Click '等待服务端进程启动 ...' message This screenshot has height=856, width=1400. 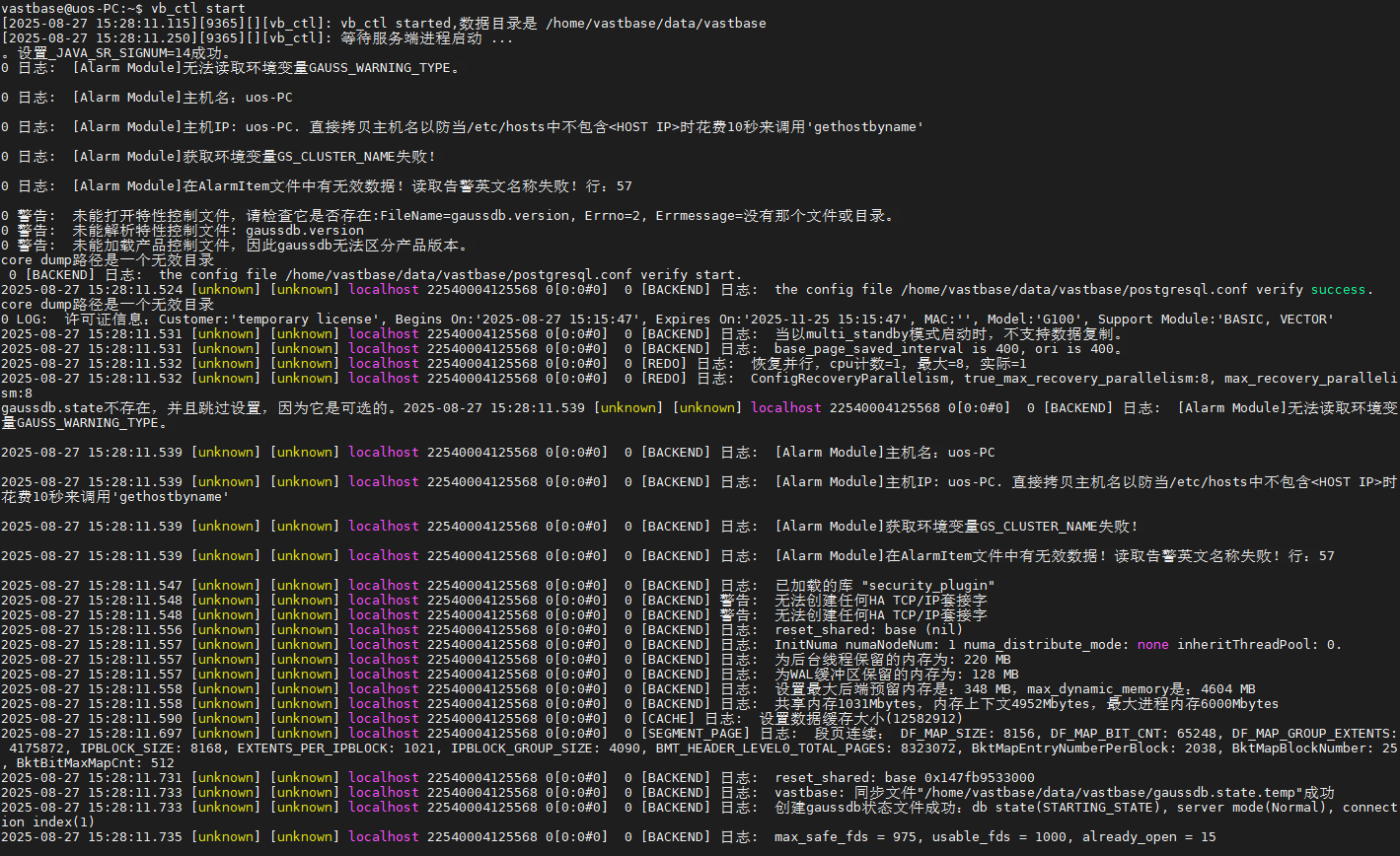427,37
